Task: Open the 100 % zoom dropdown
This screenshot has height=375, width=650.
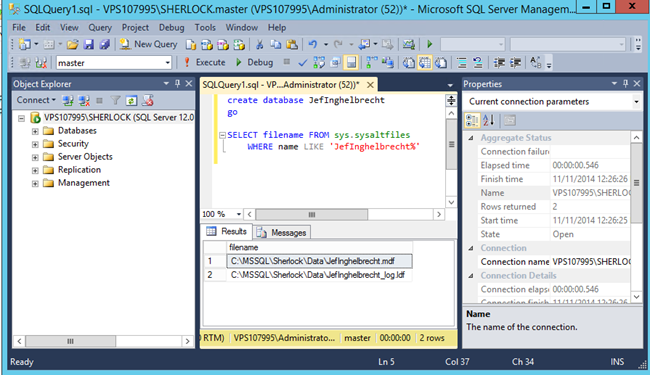Action: [x=239, y=214]
